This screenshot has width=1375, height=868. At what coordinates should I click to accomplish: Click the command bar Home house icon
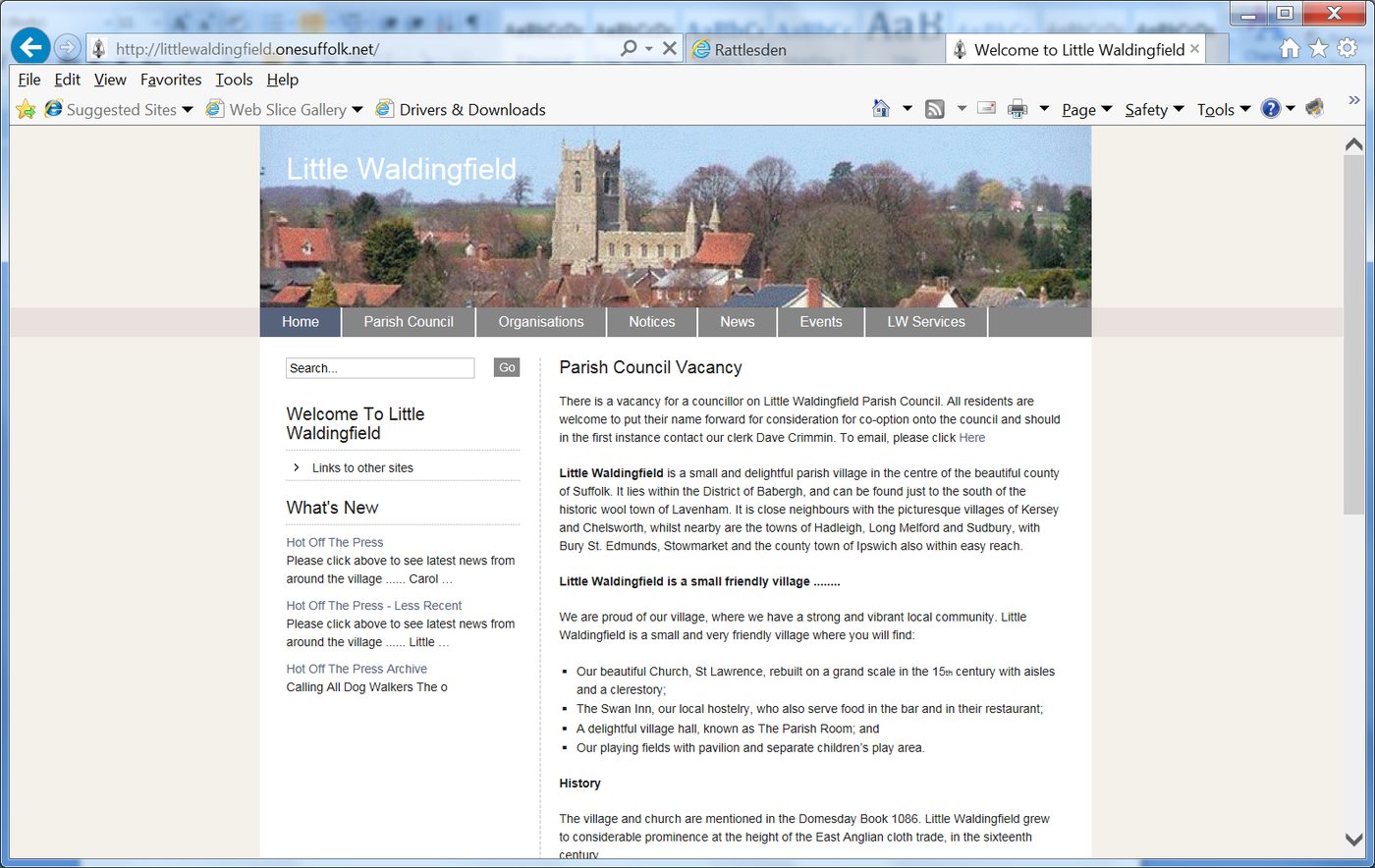tap(881, 108)
